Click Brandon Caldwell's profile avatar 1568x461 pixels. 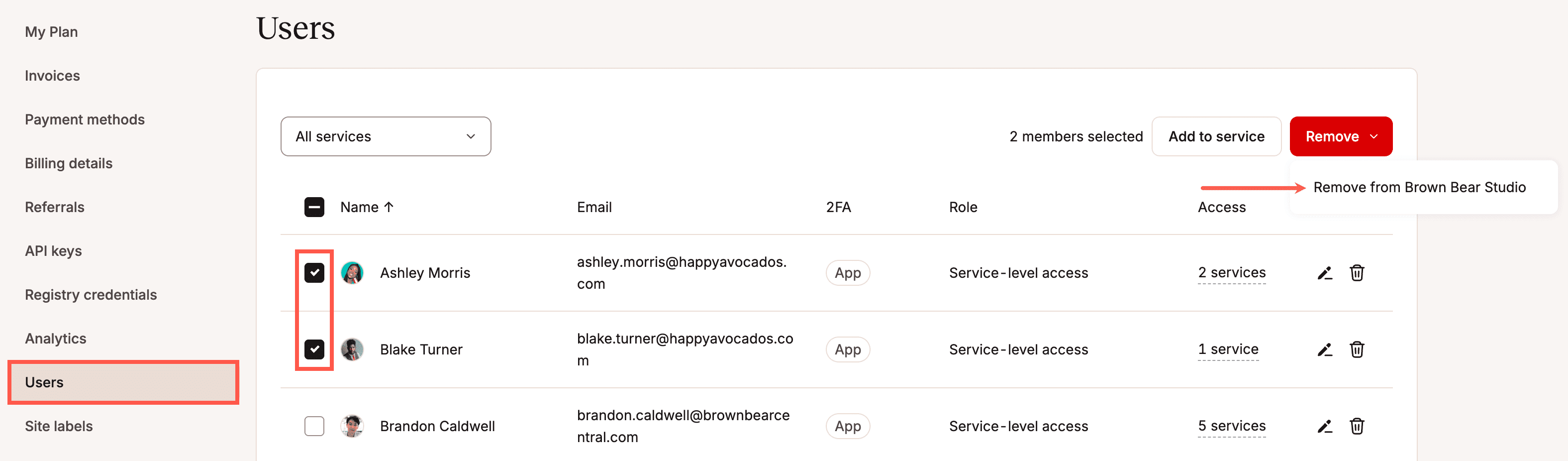point(352,426)
